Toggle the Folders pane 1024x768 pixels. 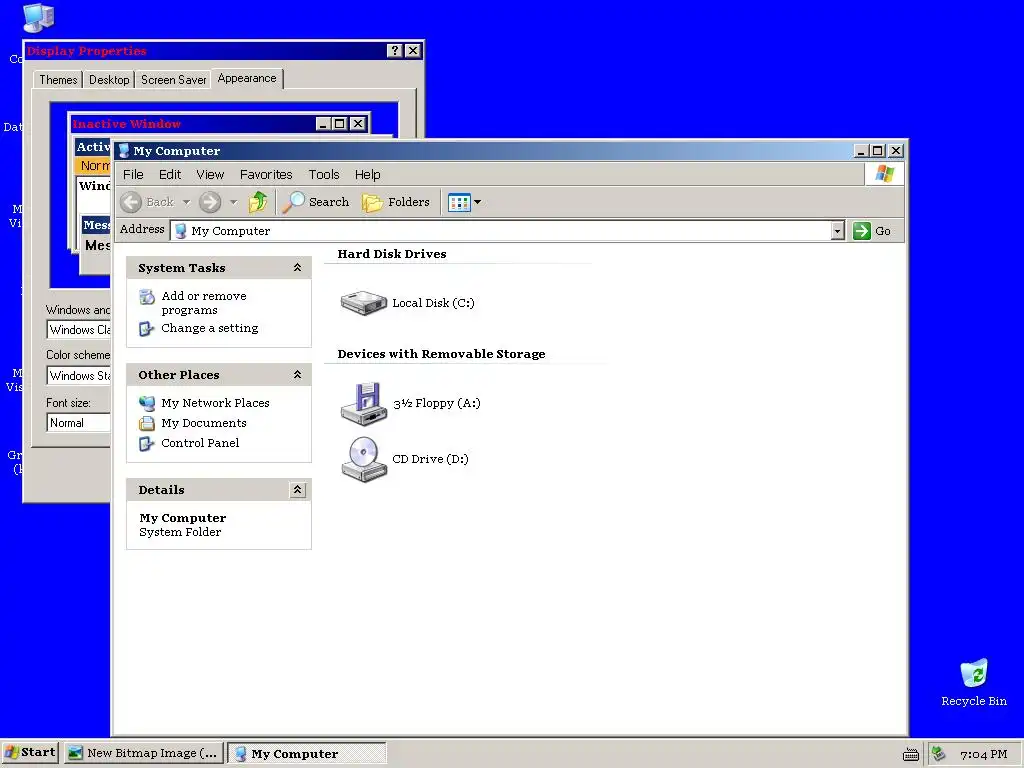(x=396, y=202)
